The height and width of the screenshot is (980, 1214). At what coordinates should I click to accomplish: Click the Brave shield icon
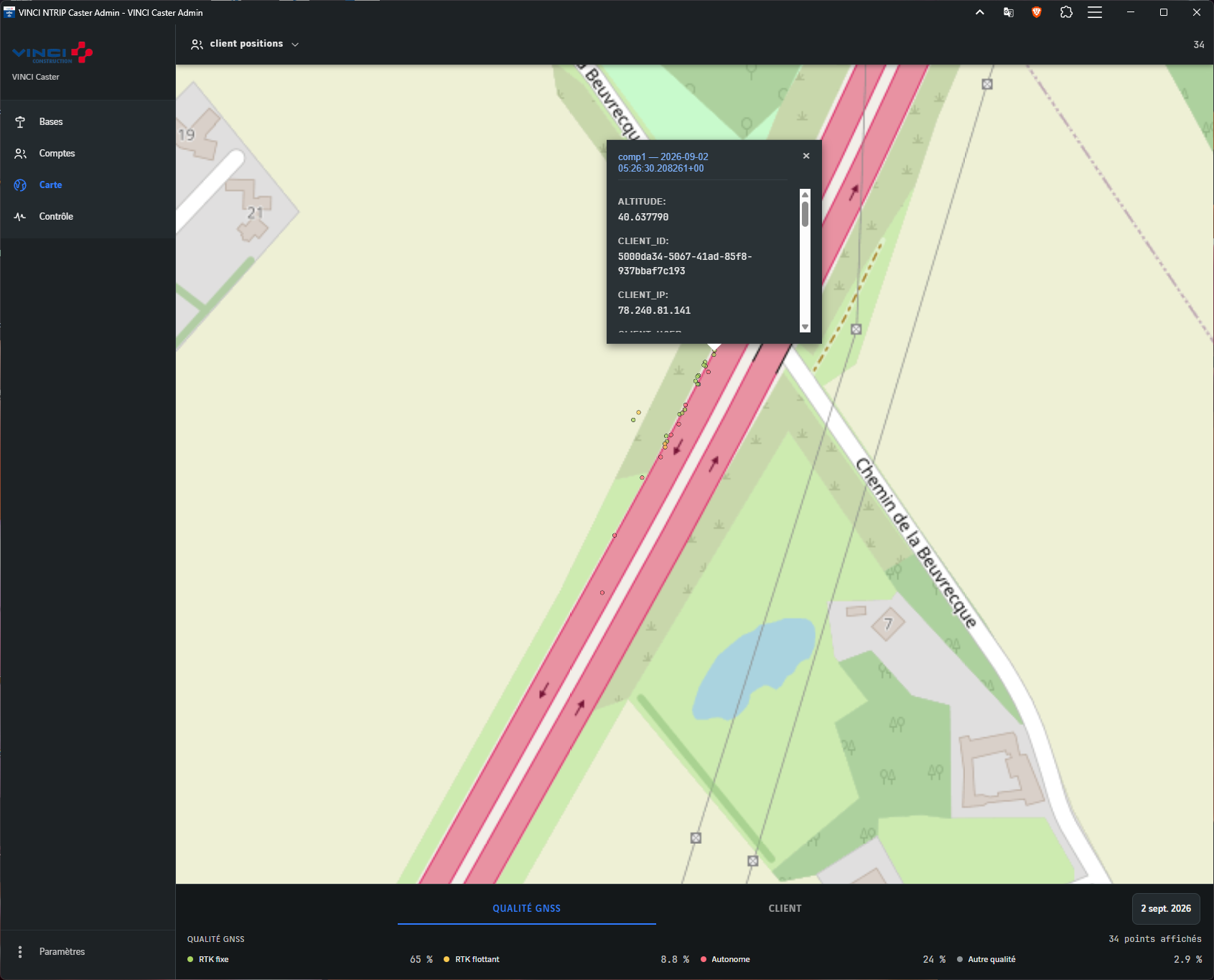tap(1037, 12)
